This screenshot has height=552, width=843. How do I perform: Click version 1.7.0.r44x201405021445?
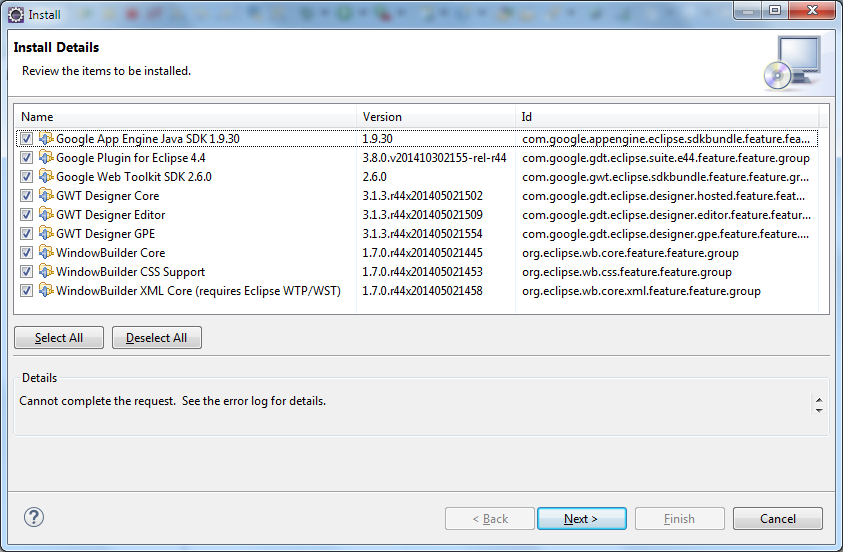click(423, 253)
